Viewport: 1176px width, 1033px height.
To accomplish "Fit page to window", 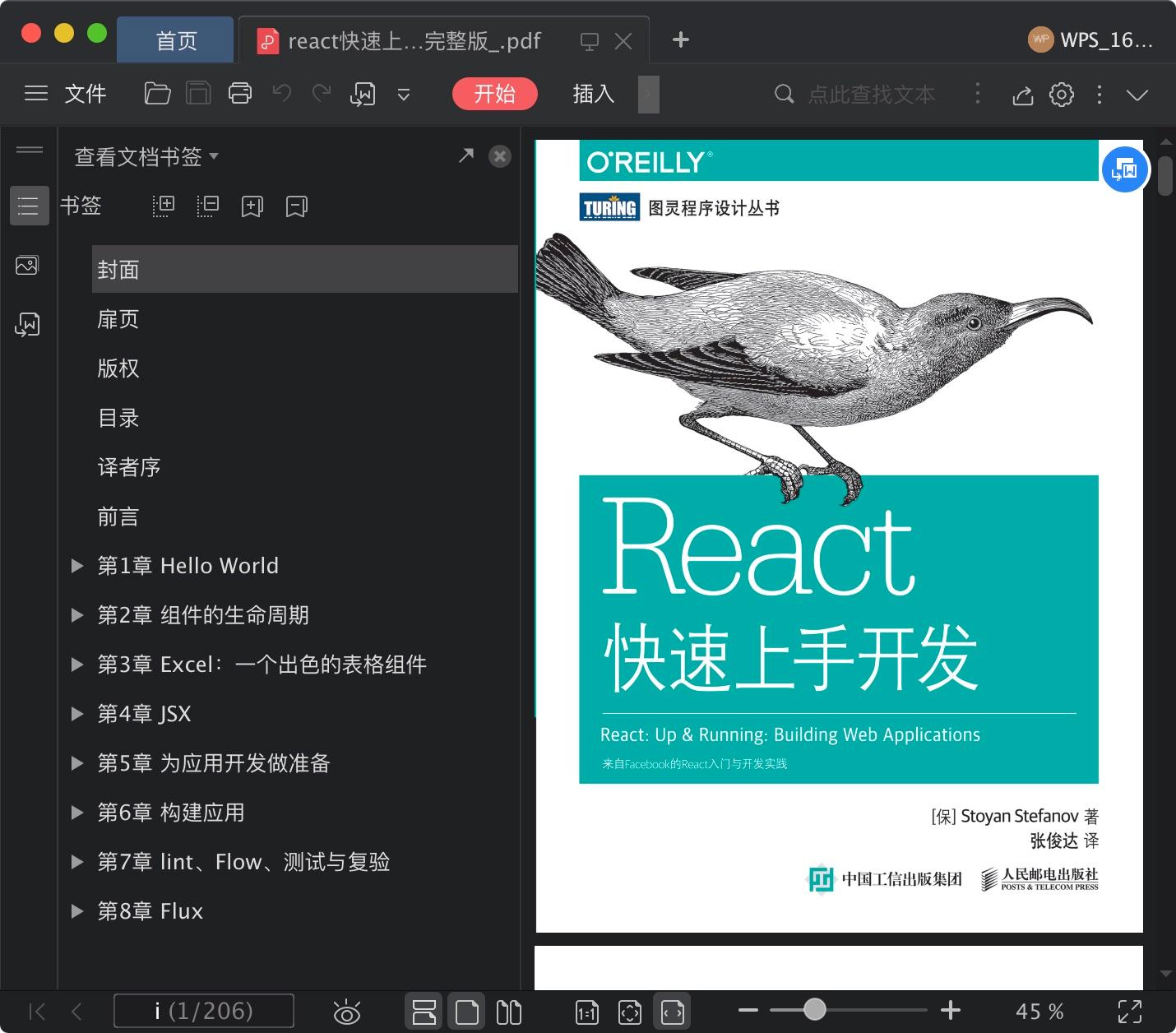I will (x=630, y=1012).
